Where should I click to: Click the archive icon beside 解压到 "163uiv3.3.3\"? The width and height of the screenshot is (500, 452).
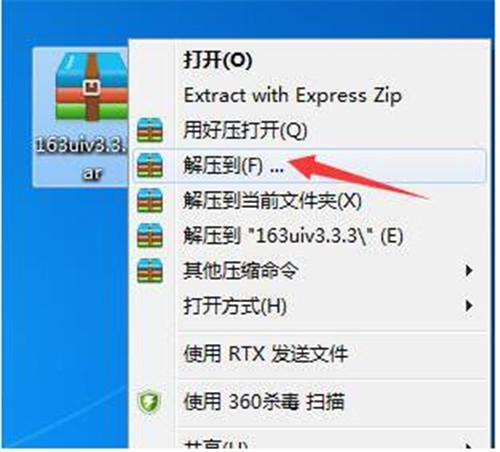coord(150,236)
